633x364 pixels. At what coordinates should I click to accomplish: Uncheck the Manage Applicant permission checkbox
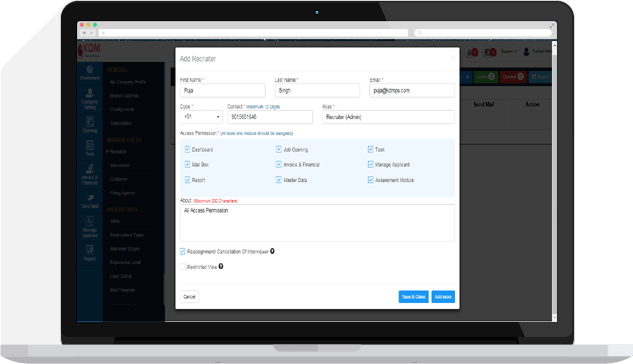pos(371,164)
